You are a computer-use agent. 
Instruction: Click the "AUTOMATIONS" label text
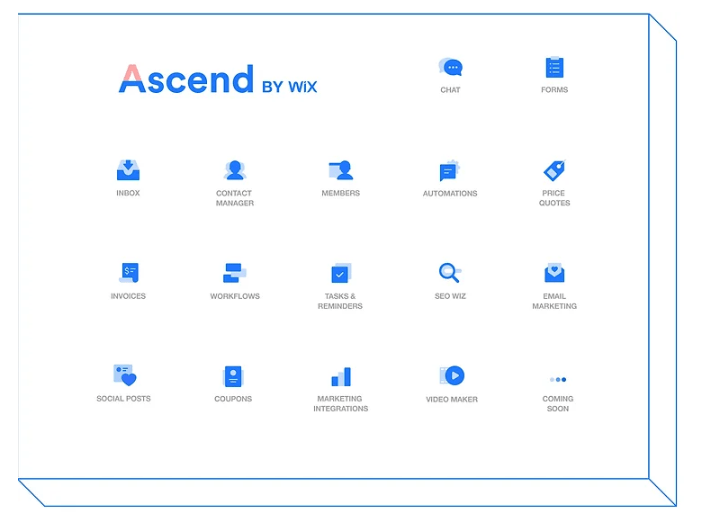(x=450, y=194)
